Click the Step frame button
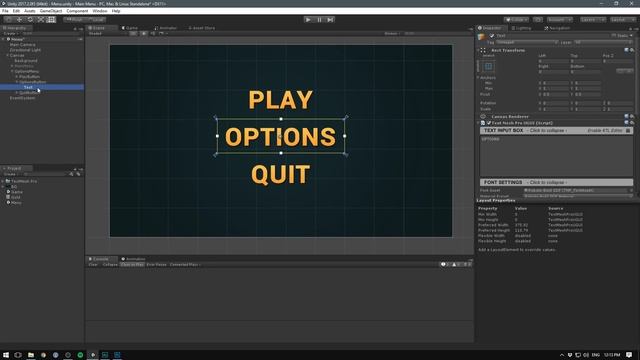Viewport: 640px width, 360px height. [x=330, y=20]
